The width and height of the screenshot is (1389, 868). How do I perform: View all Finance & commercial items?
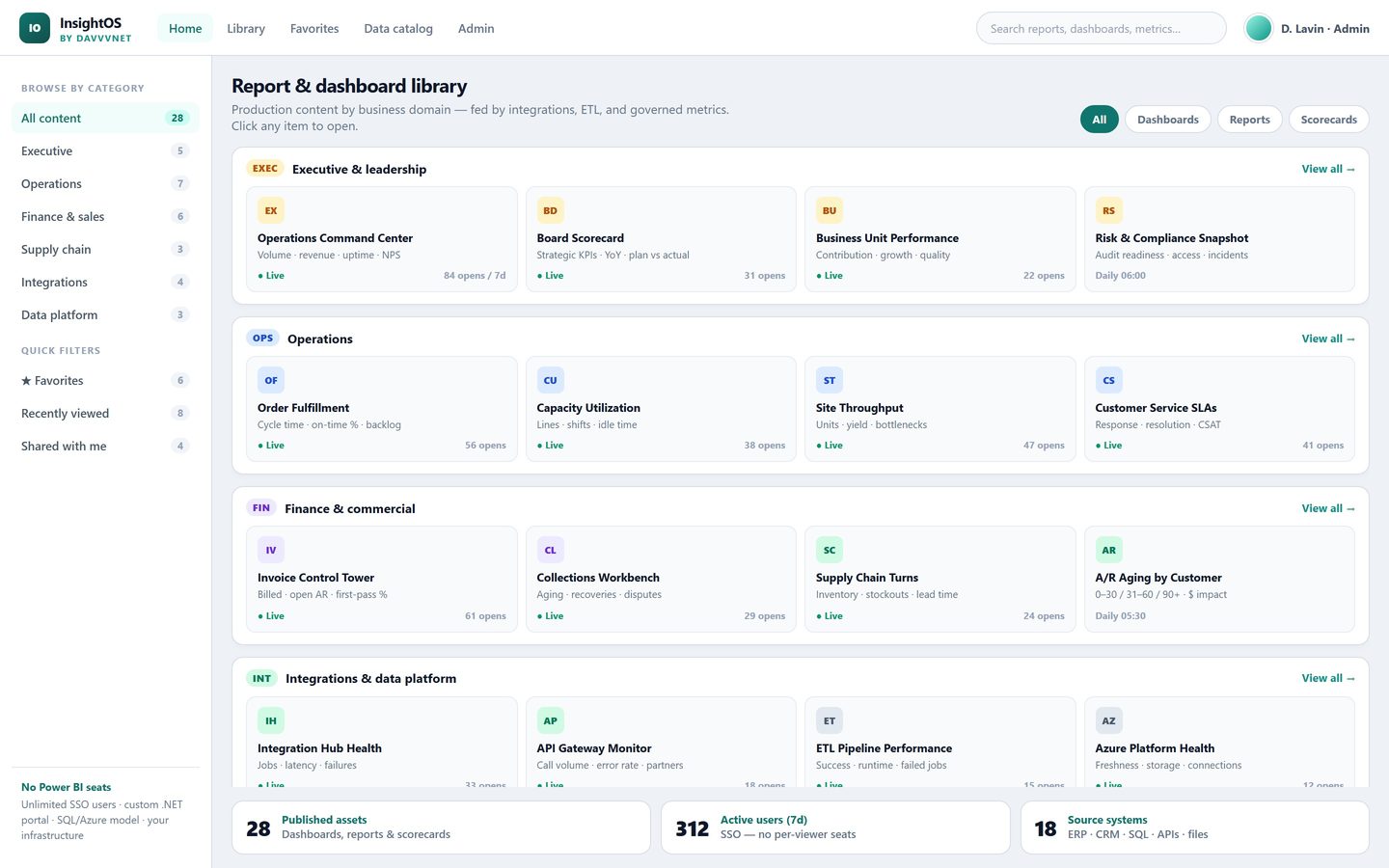[x=1327, y=508]
